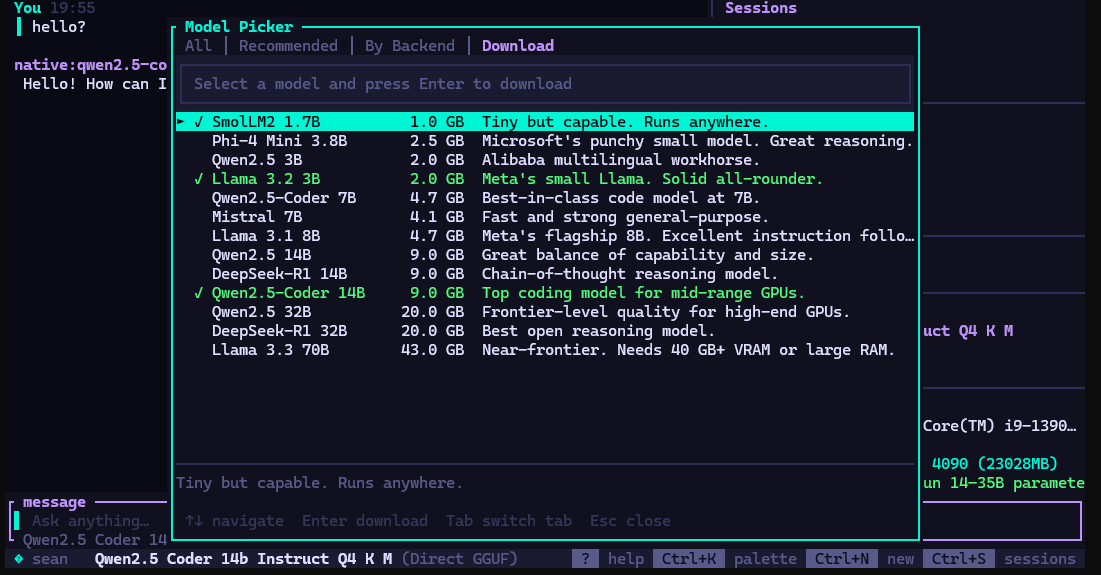The height and width of the screenshot is (575, 1101).
Task: Click the Model Picker title
Action: 239,27
